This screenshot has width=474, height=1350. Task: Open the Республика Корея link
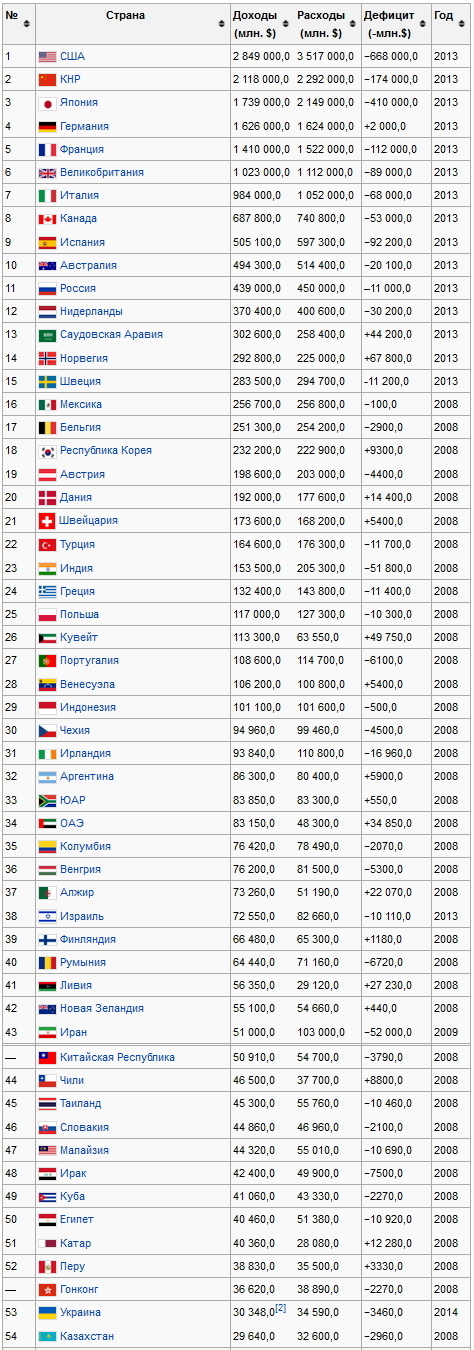[x=106, y=451]
